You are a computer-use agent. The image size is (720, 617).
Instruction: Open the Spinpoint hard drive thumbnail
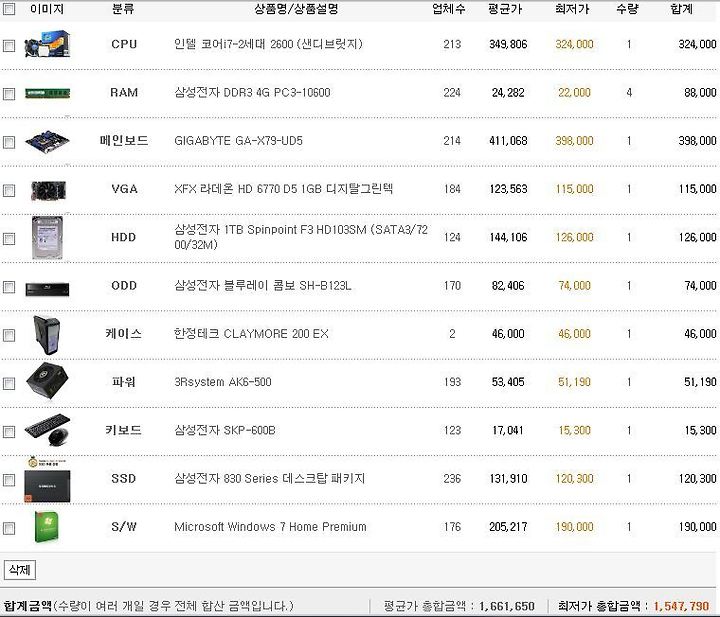click(47, 238)
